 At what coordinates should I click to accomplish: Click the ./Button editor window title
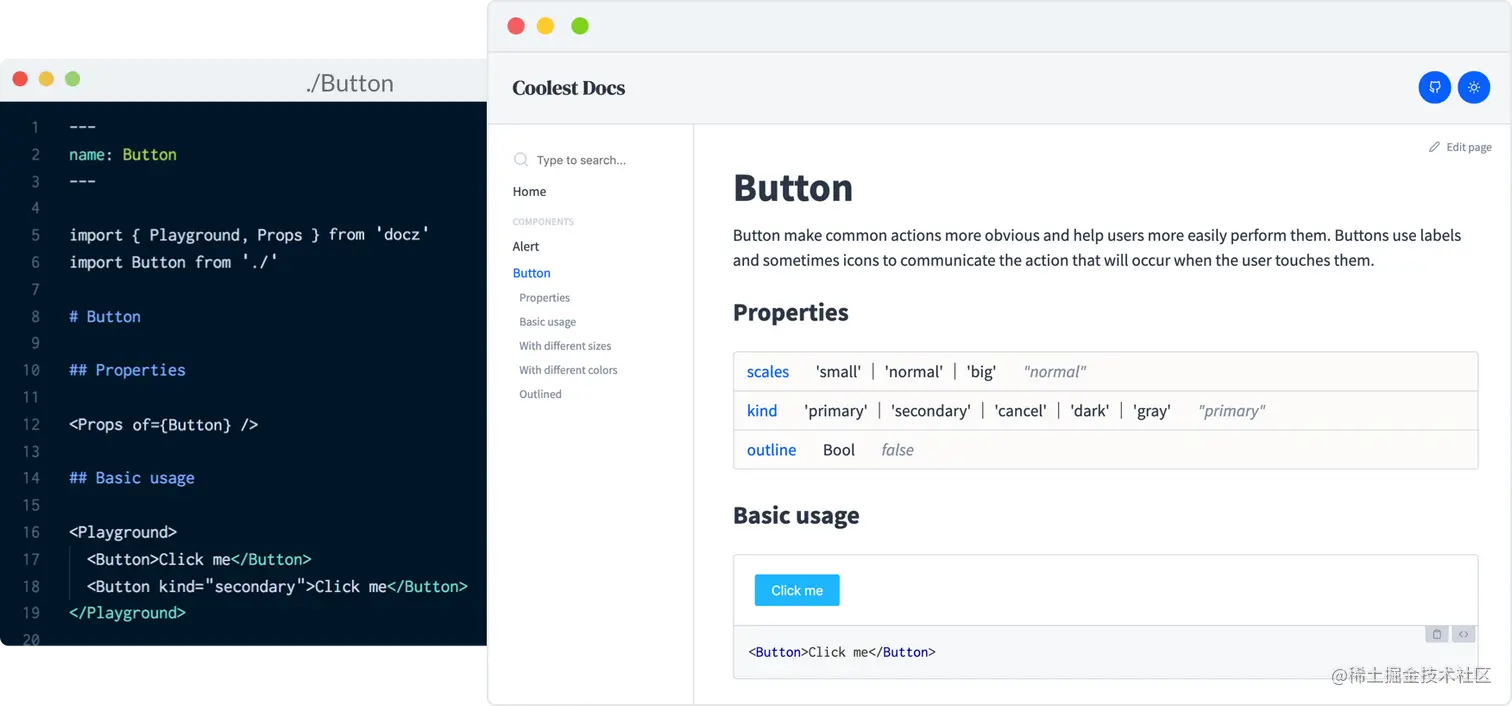click(349, 83)
